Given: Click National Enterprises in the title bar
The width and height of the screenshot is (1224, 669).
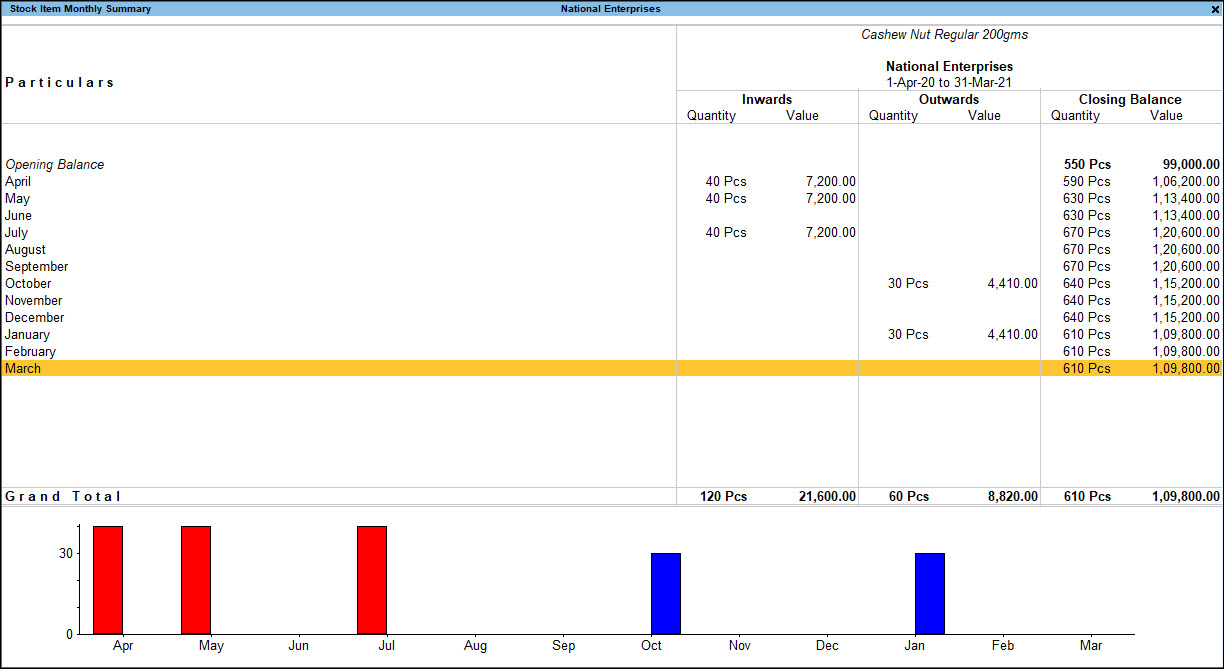Looking at the screenshot, I should 613,8.
